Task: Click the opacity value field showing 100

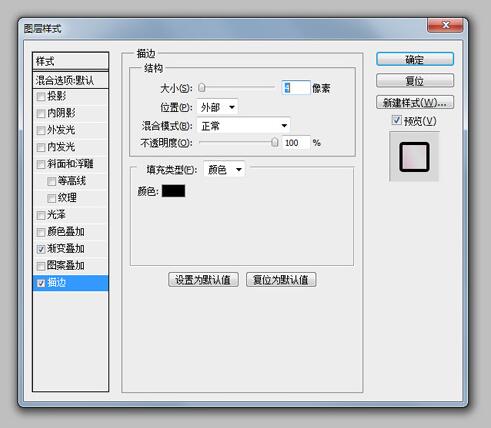Action: (x=296, y=143)
